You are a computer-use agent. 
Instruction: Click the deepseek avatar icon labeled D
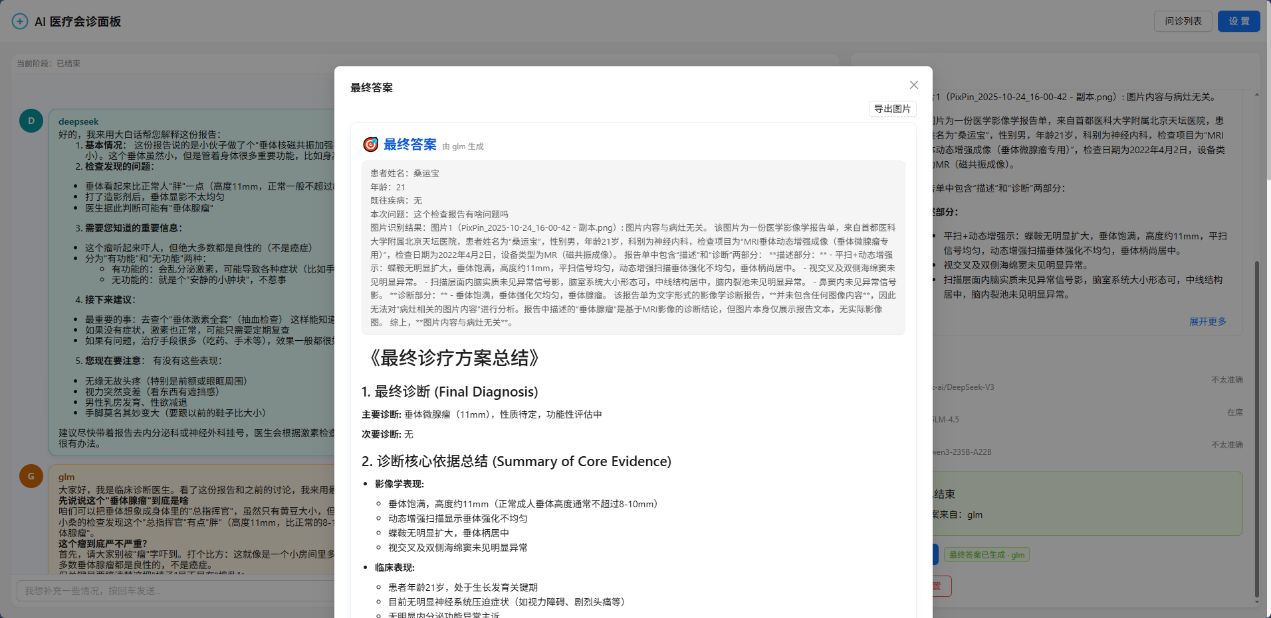pyautogui.click(x=31, y=121)
